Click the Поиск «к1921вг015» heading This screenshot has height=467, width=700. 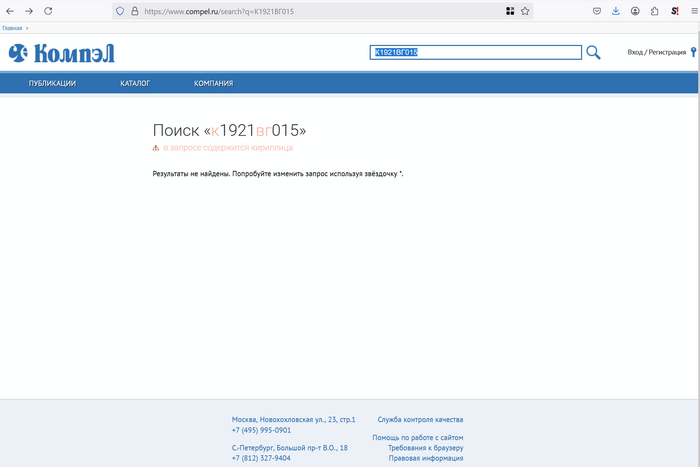click(x=229, y=130)
